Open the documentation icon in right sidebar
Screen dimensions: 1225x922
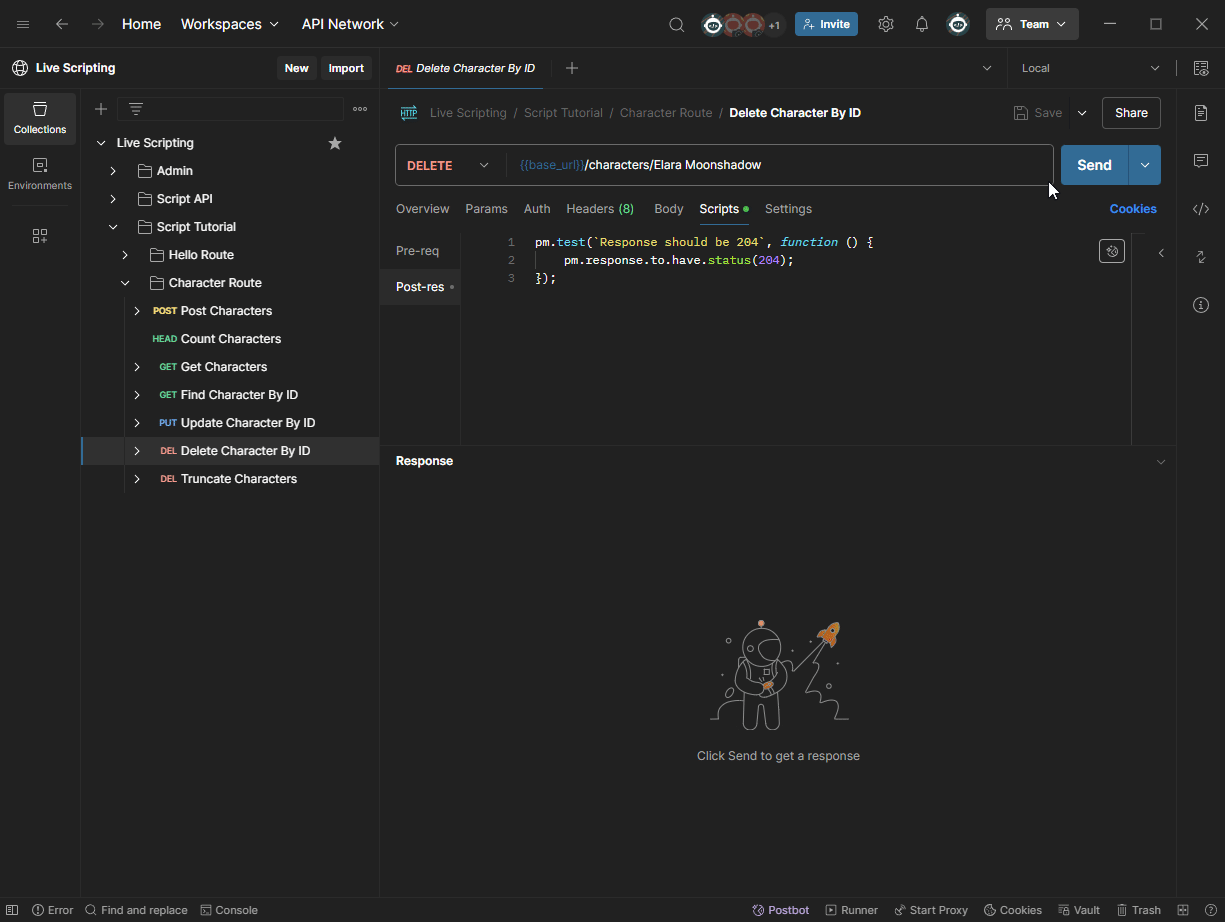pos(1201,113)
